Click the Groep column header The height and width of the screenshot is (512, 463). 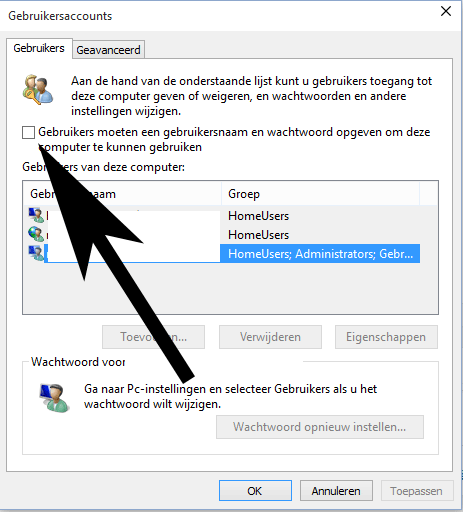click(320, 194)
